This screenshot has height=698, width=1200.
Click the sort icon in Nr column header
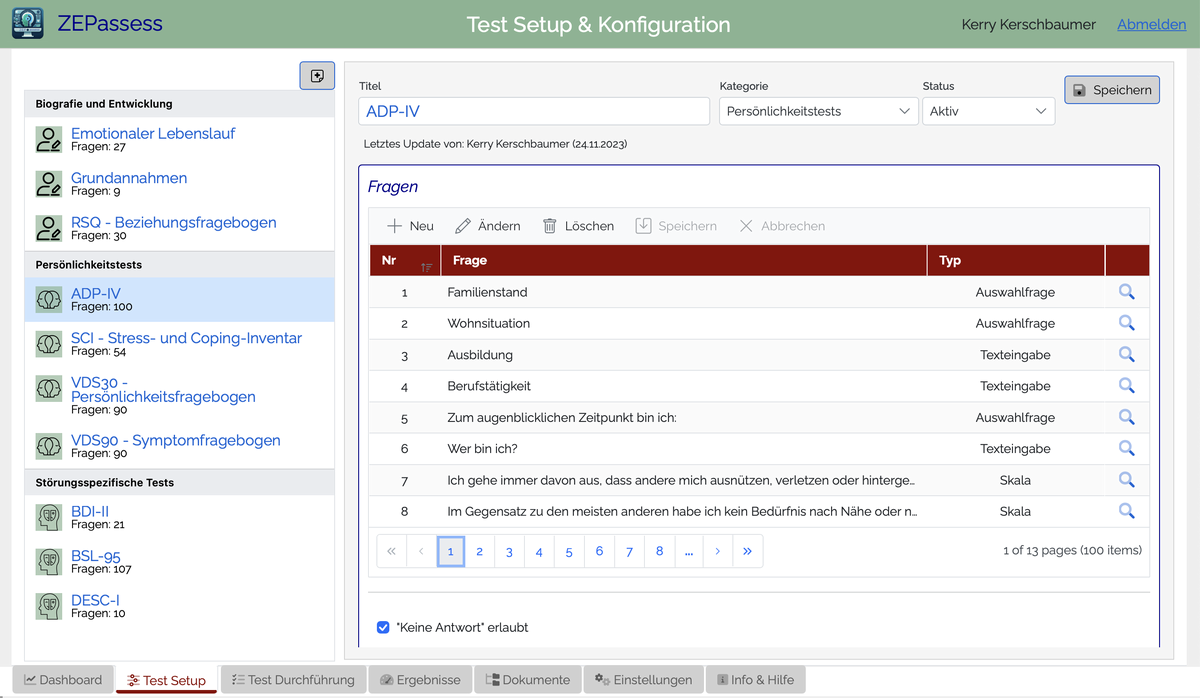click(x=427, y=266)
